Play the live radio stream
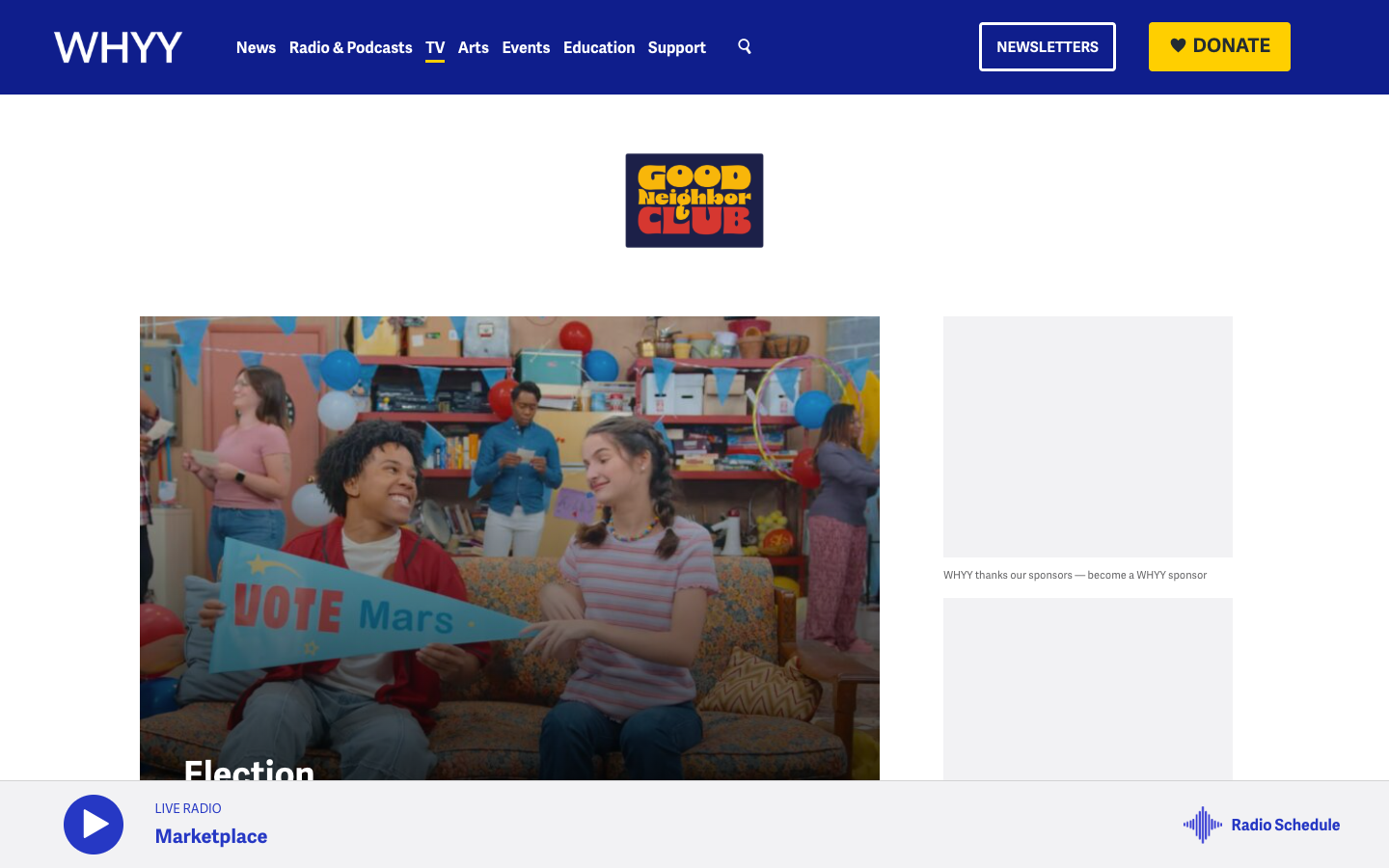Viewport: 1389px width, 868px height. pos(94,825)
